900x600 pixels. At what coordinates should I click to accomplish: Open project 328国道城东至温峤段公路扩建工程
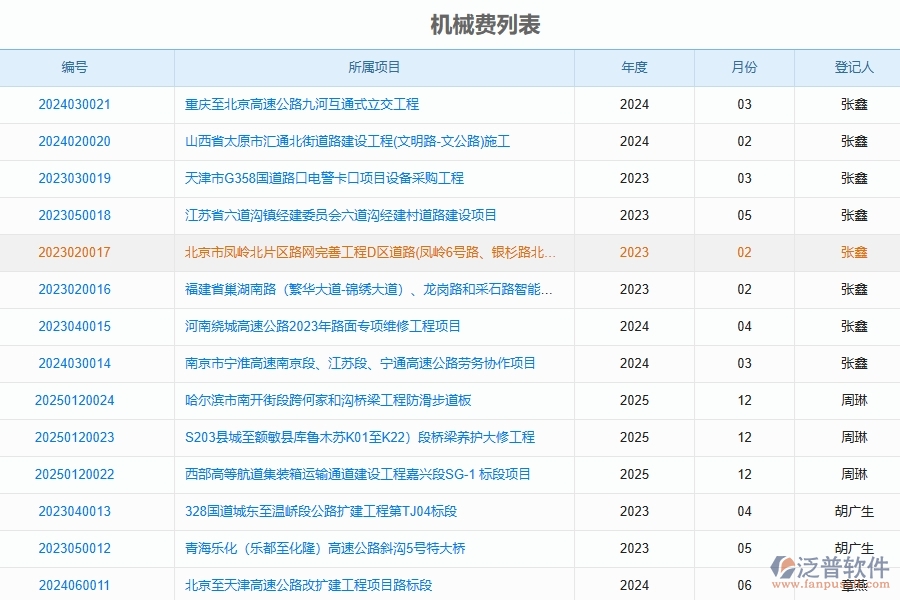click(320, 511)
